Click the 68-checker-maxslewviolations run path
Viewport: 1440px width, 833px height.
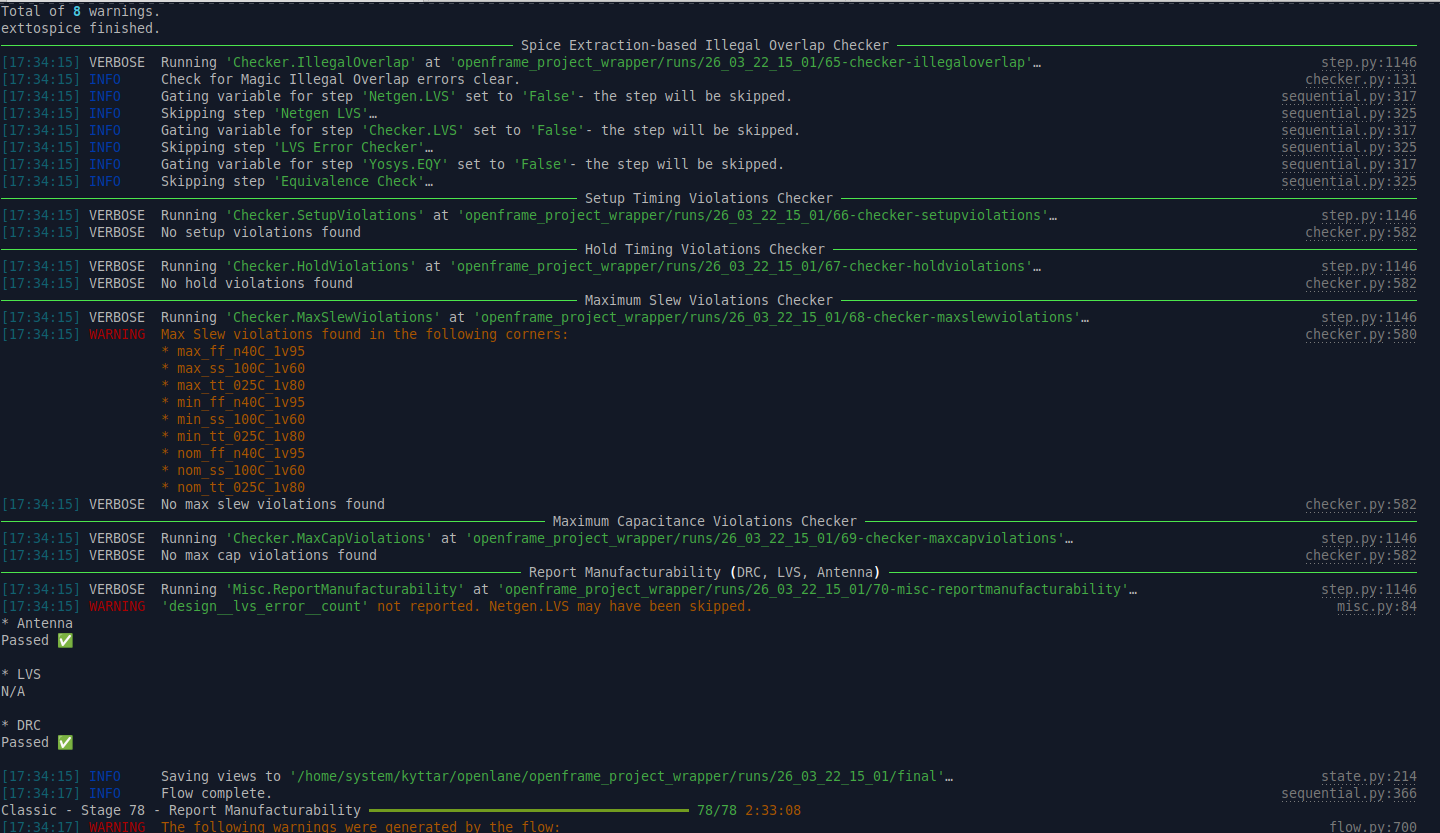click(x=776, y=317)
